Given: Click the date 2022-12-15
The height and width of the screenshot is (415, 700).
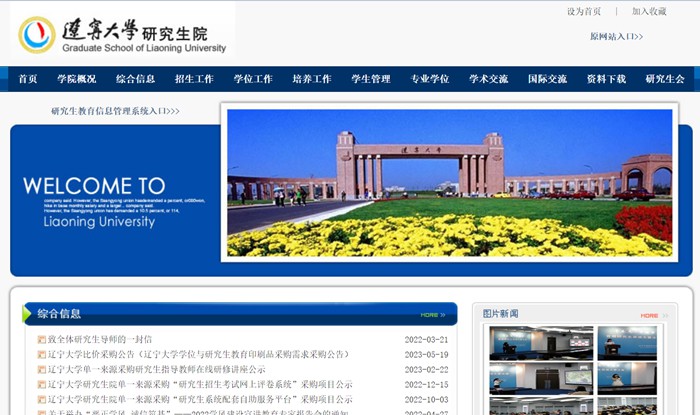Looking at the screenshot, I should click(426, 385).
